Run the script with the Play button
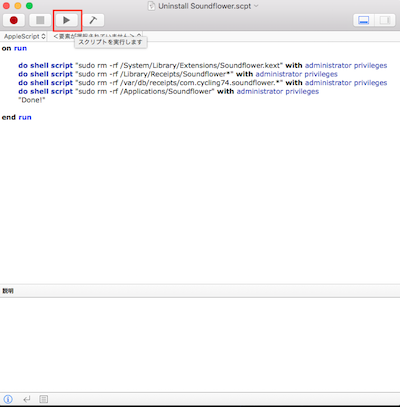This screenshot has height=407, width=400. pos(67,20)
